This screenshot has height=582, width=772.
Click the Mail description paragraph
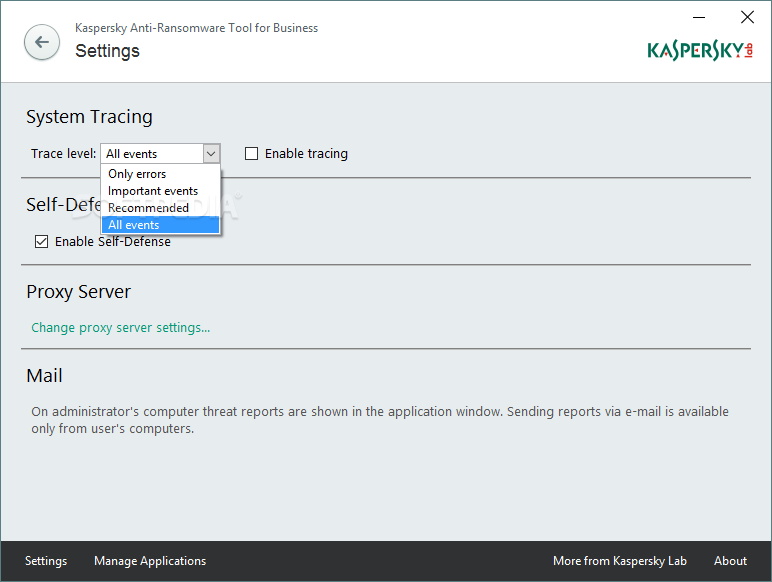pyautogui.click(x=380, y=420)
